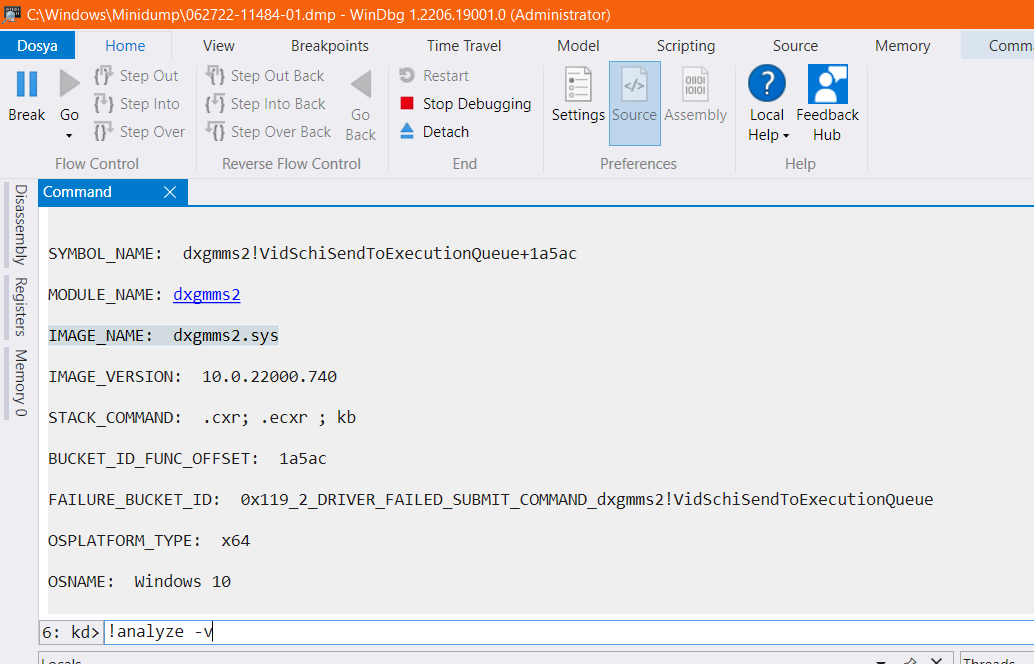Toggle the Assembly mode button
Viewport: 1034px width, 664px height.
696,95
